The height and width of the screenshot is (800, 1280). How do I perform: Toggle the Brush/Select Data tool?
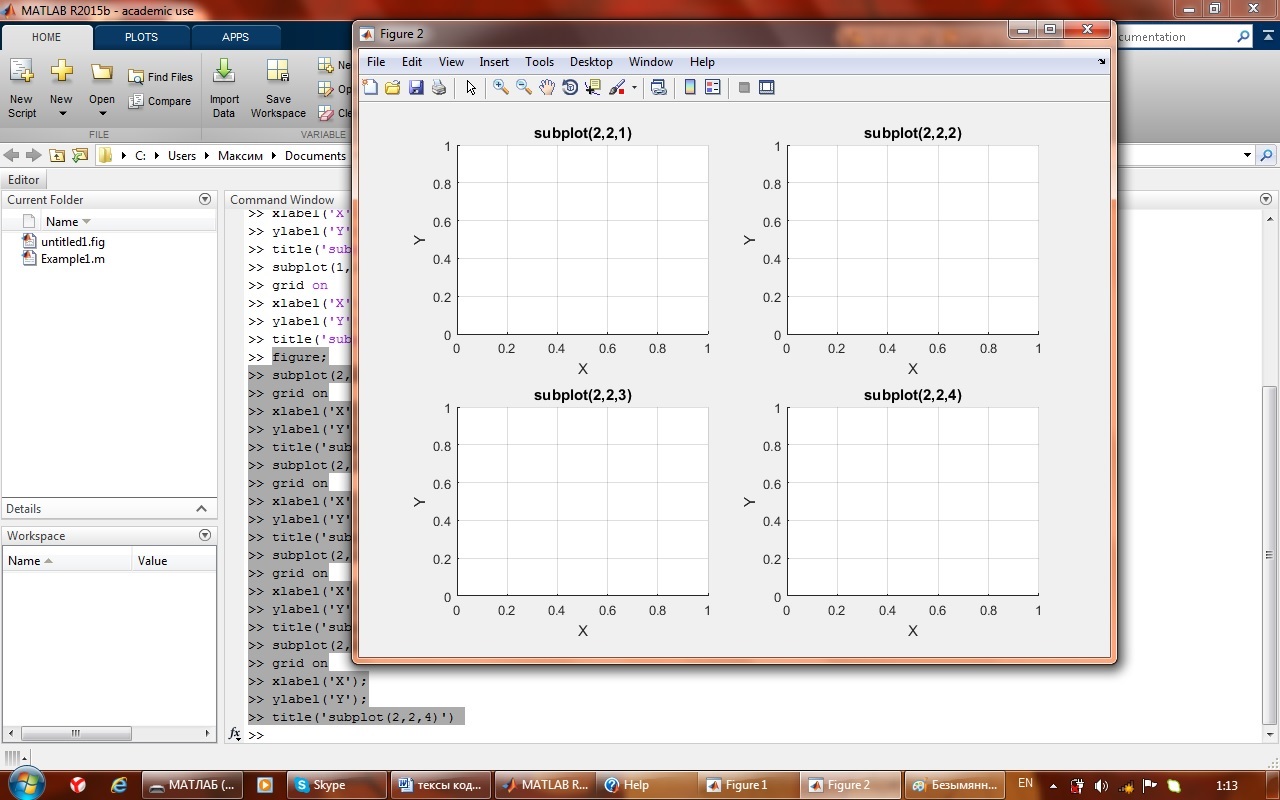coord(617,88)
